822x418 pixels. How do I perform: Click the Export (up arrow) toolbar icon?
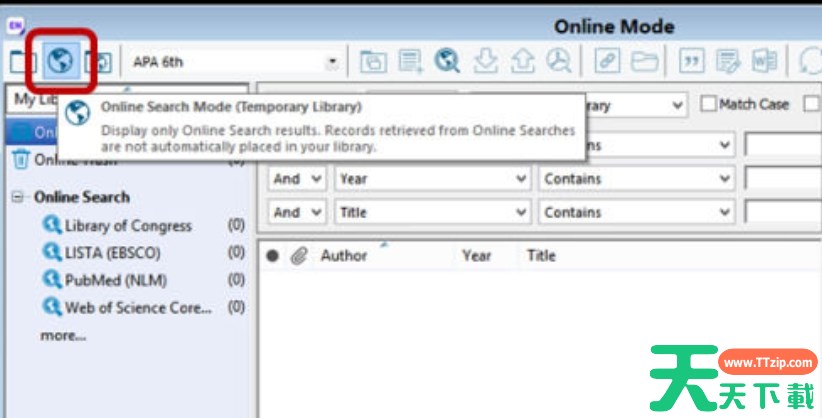[x=521, y=62]
